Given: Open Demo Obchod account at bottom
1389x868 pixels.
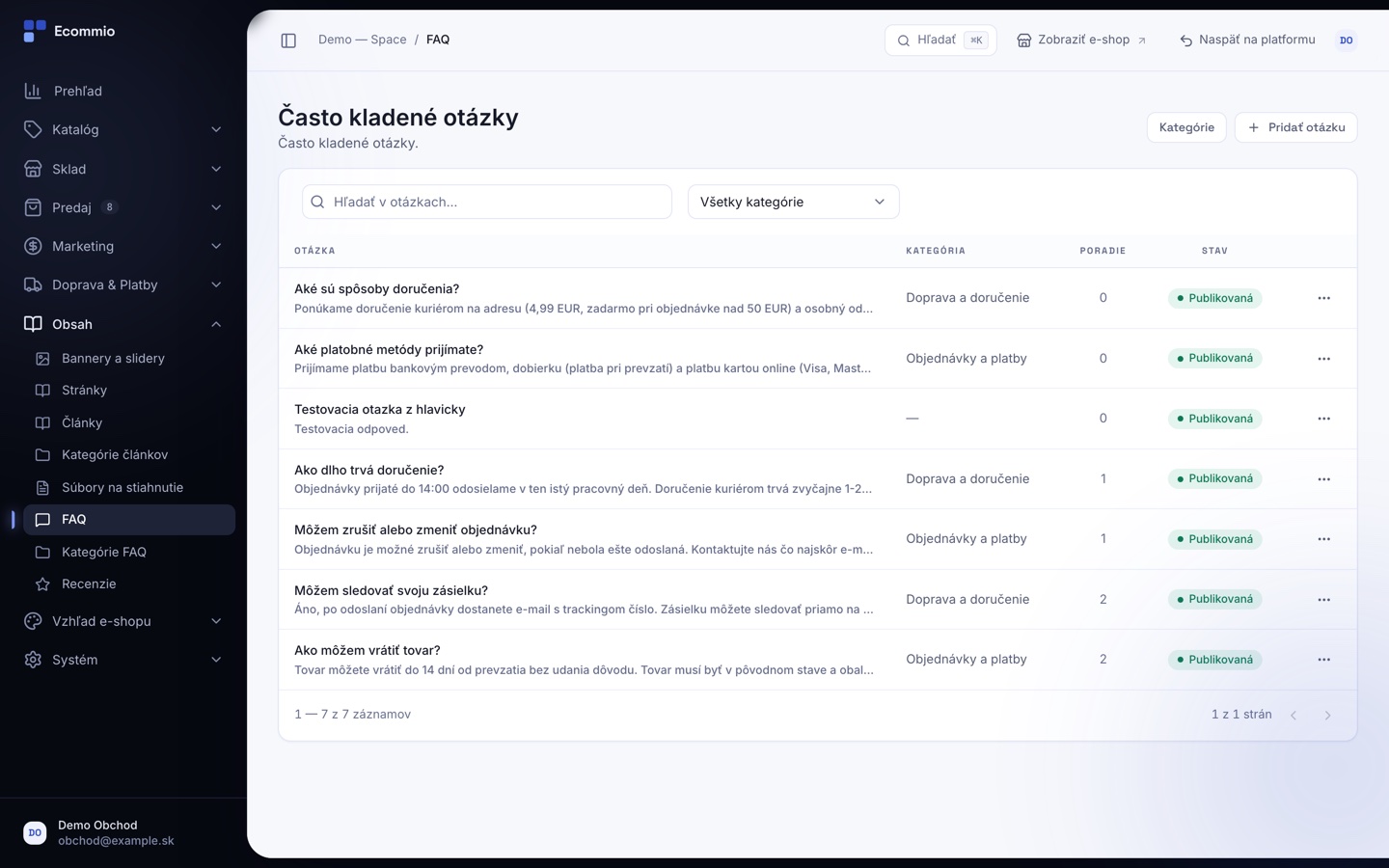Looking at the screenshot, I should (123, 833).
